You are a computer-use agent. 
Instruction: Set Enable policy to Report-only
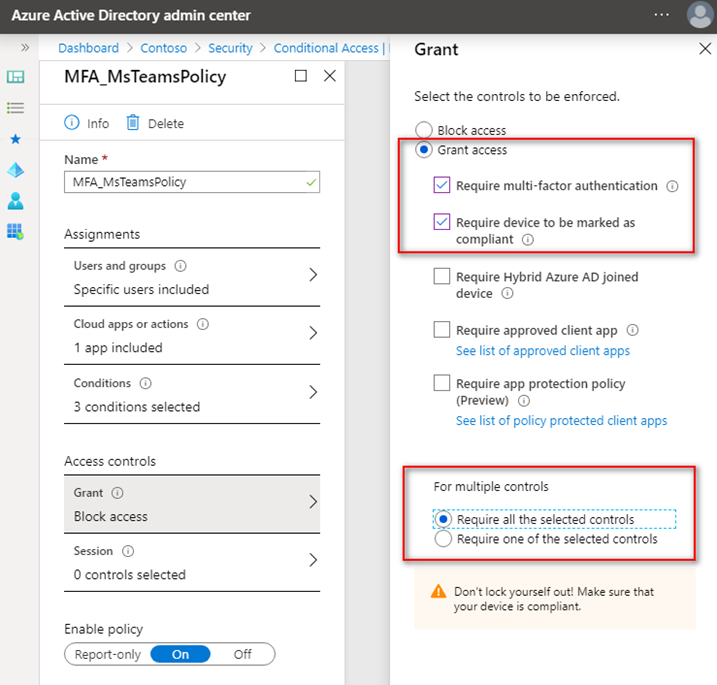(107, 654)
